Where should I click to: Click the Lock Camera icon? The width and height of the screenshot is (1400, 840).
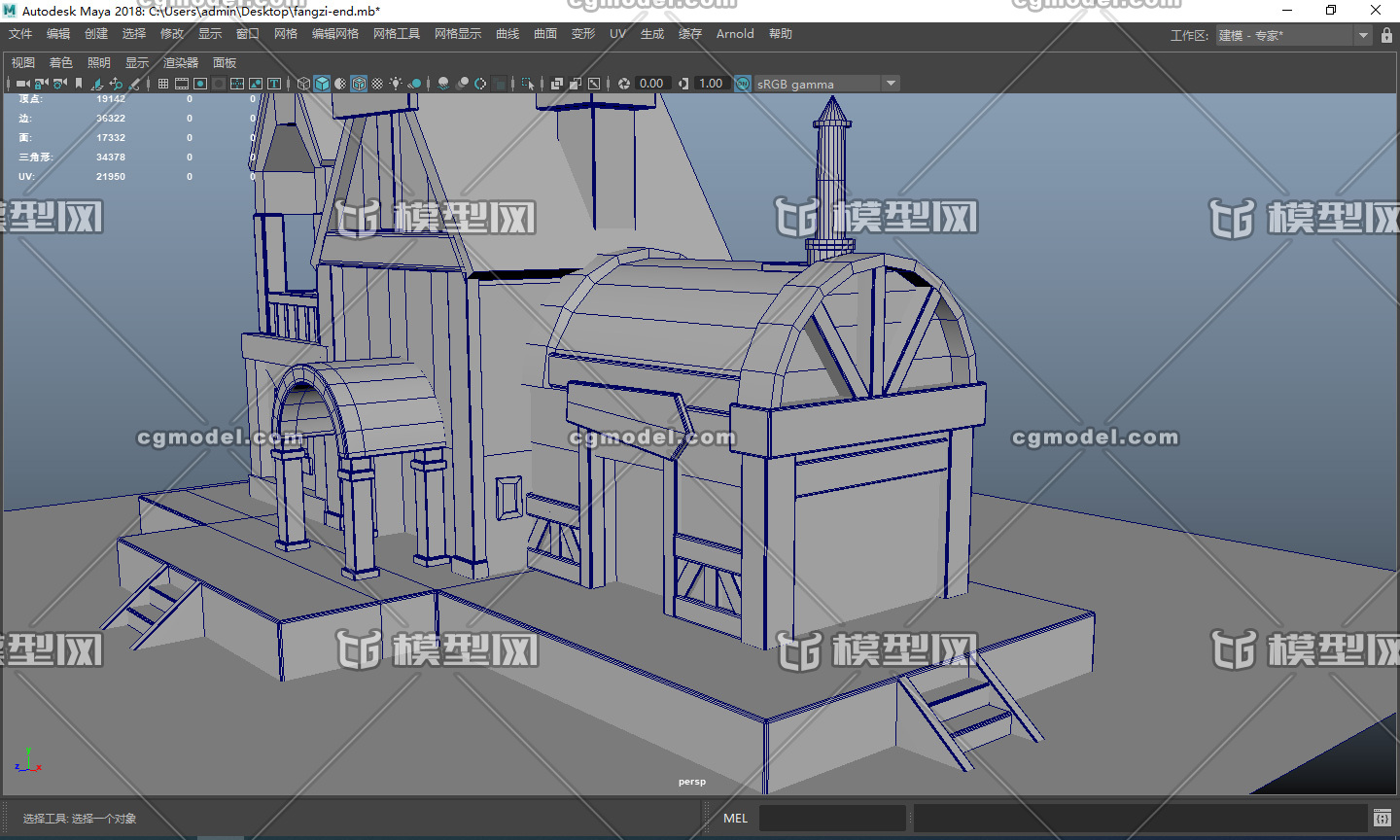41,84
